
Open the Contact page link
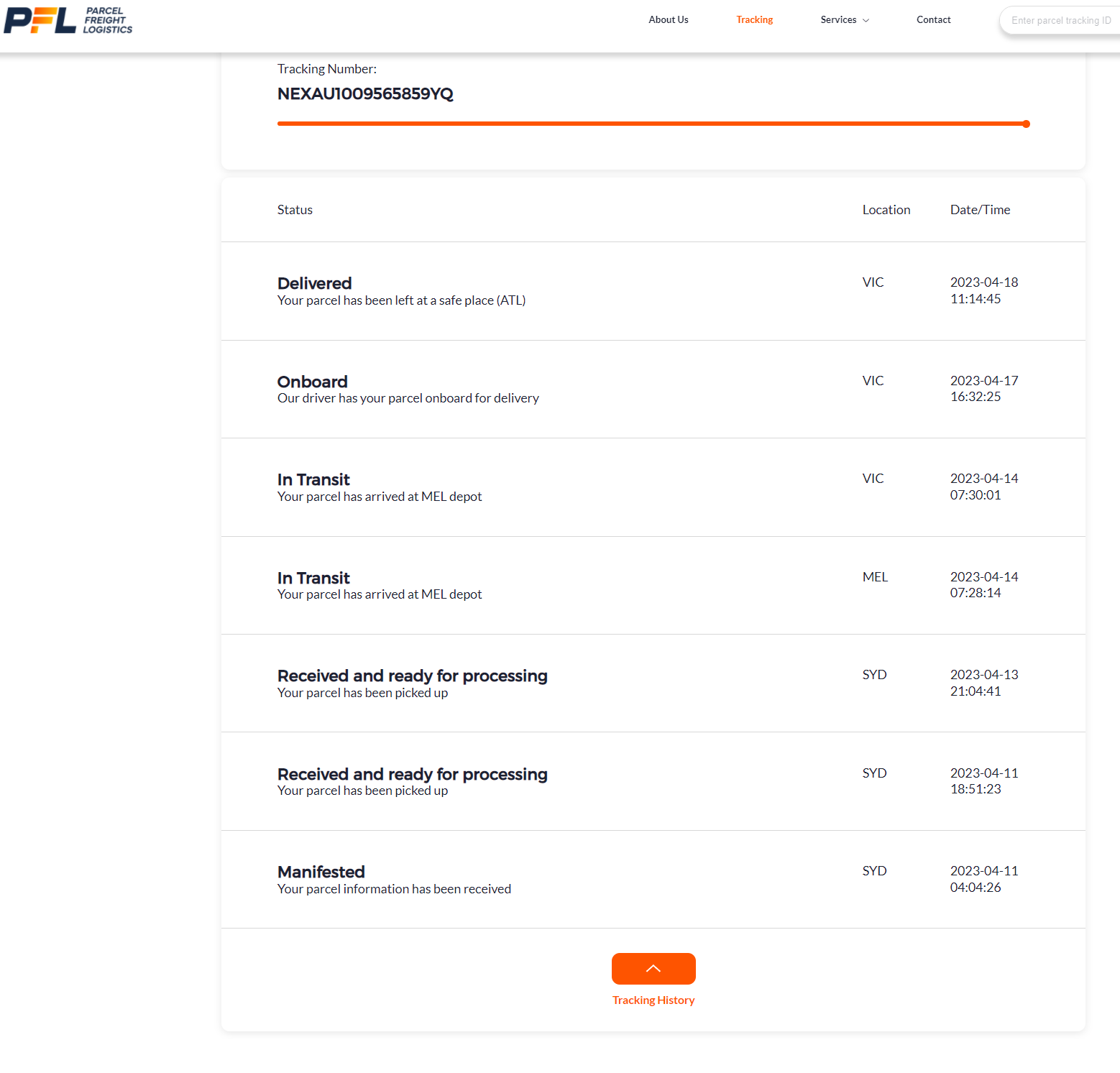point(933,20)
